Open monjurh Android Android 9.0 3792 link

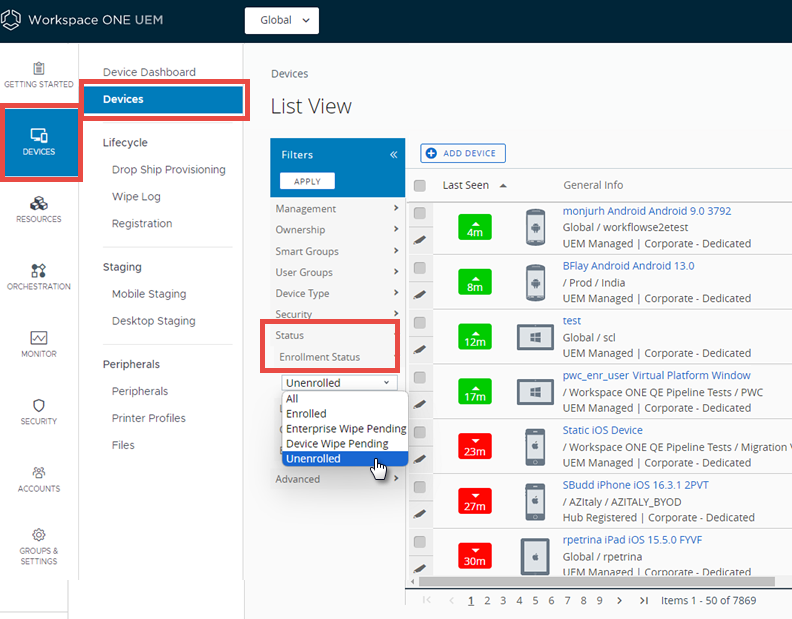[x=647, y=211]
